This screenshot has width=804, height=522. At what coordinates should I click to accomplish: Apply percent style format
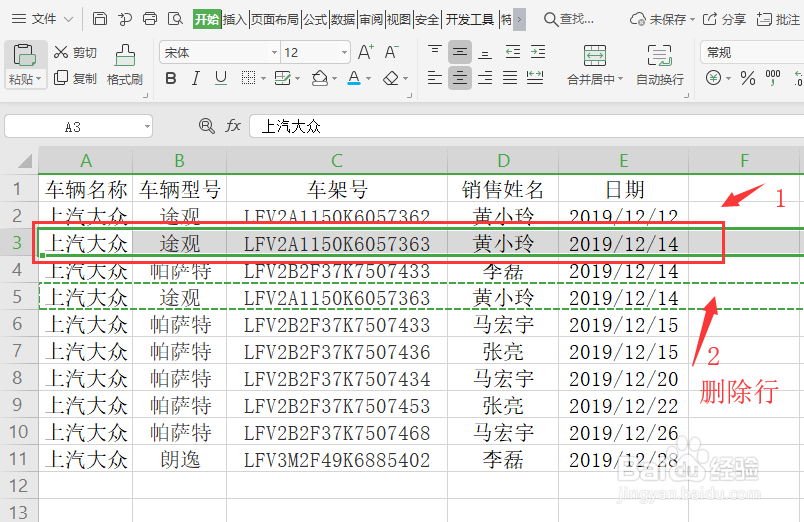tap(748, 78)
